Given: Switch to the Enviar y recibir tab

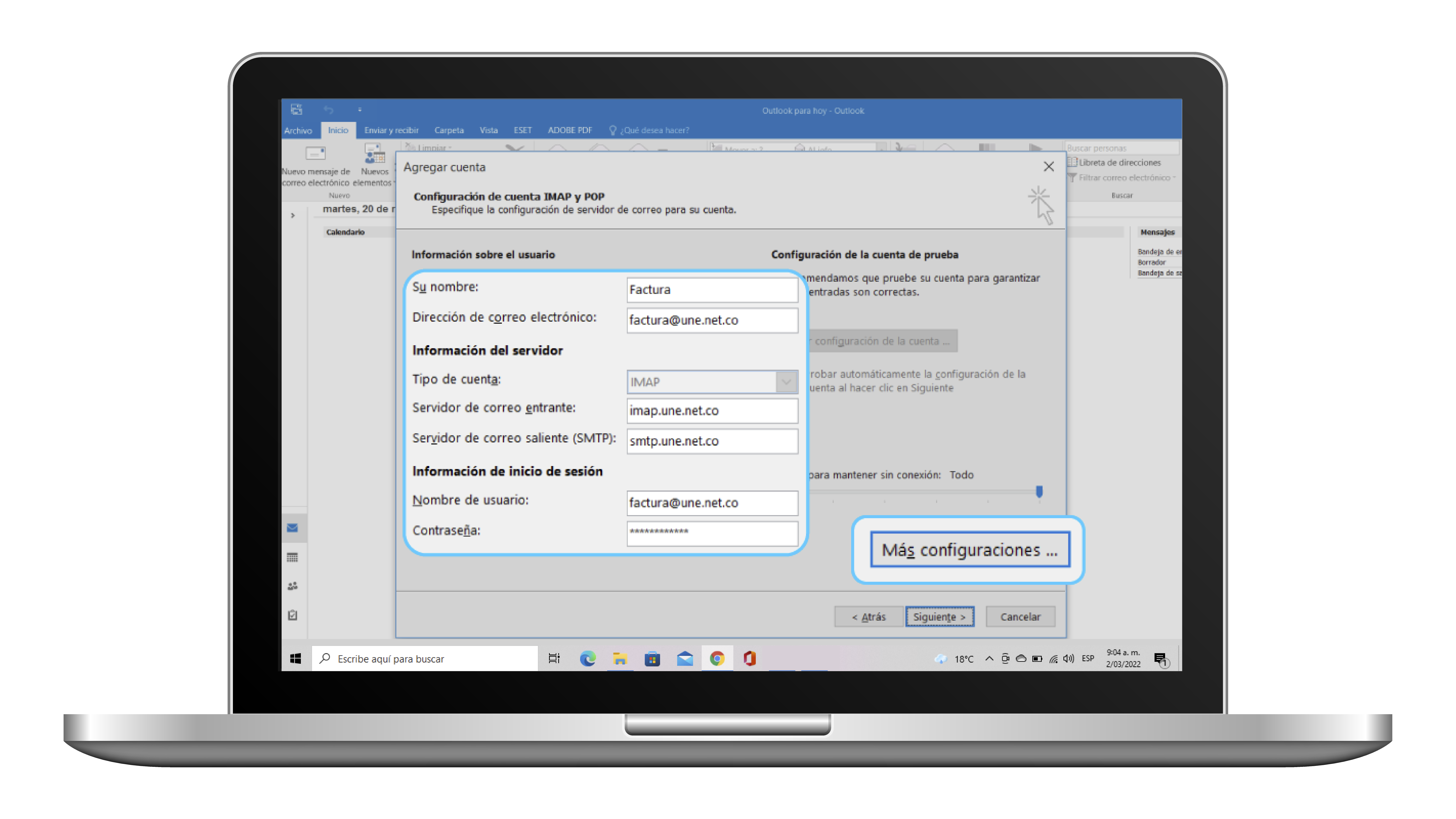Looking at the screenshot, I should (x=391, y=130).
